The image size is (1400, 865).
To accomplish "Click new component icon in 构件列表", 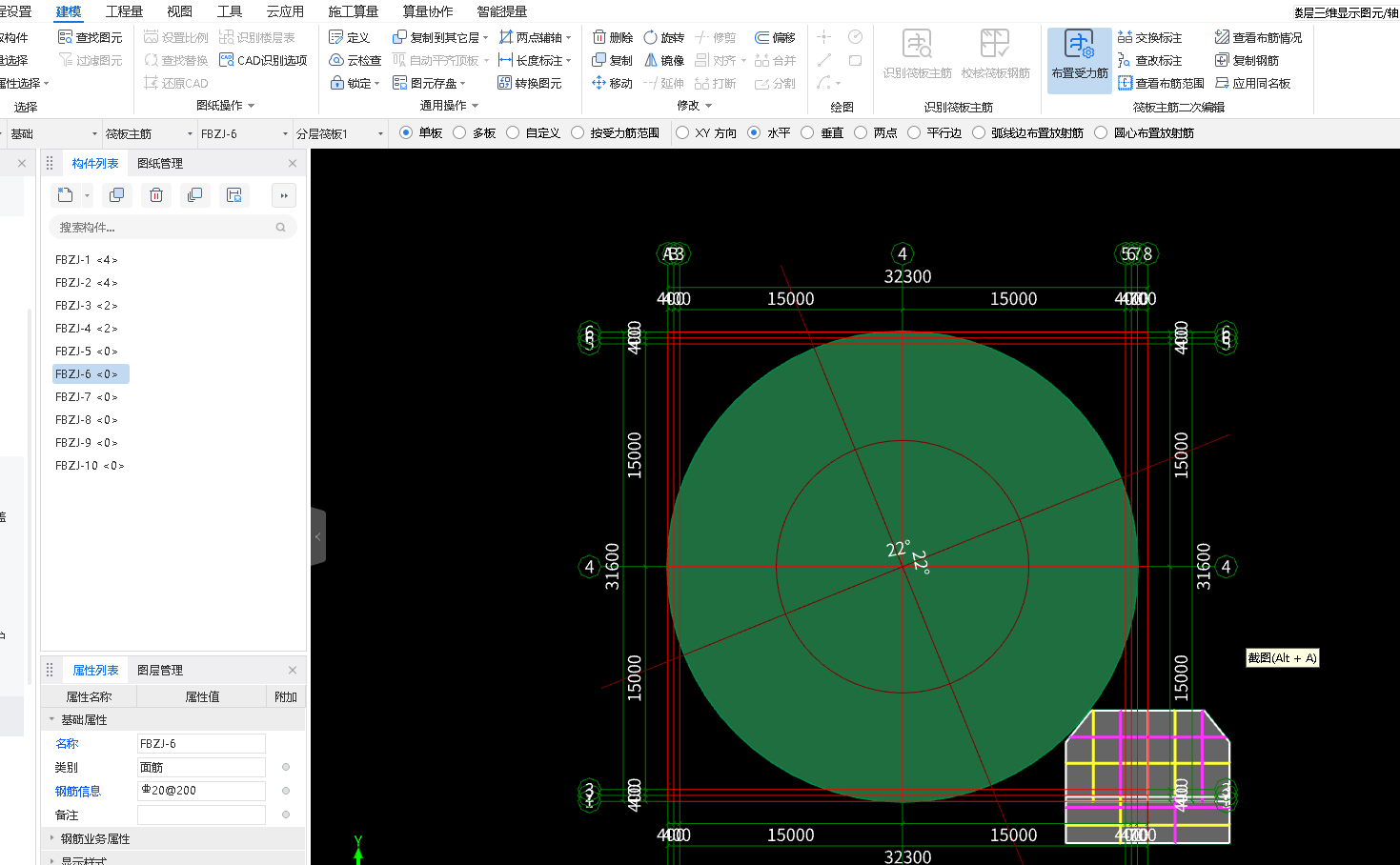I will [65, 195].
